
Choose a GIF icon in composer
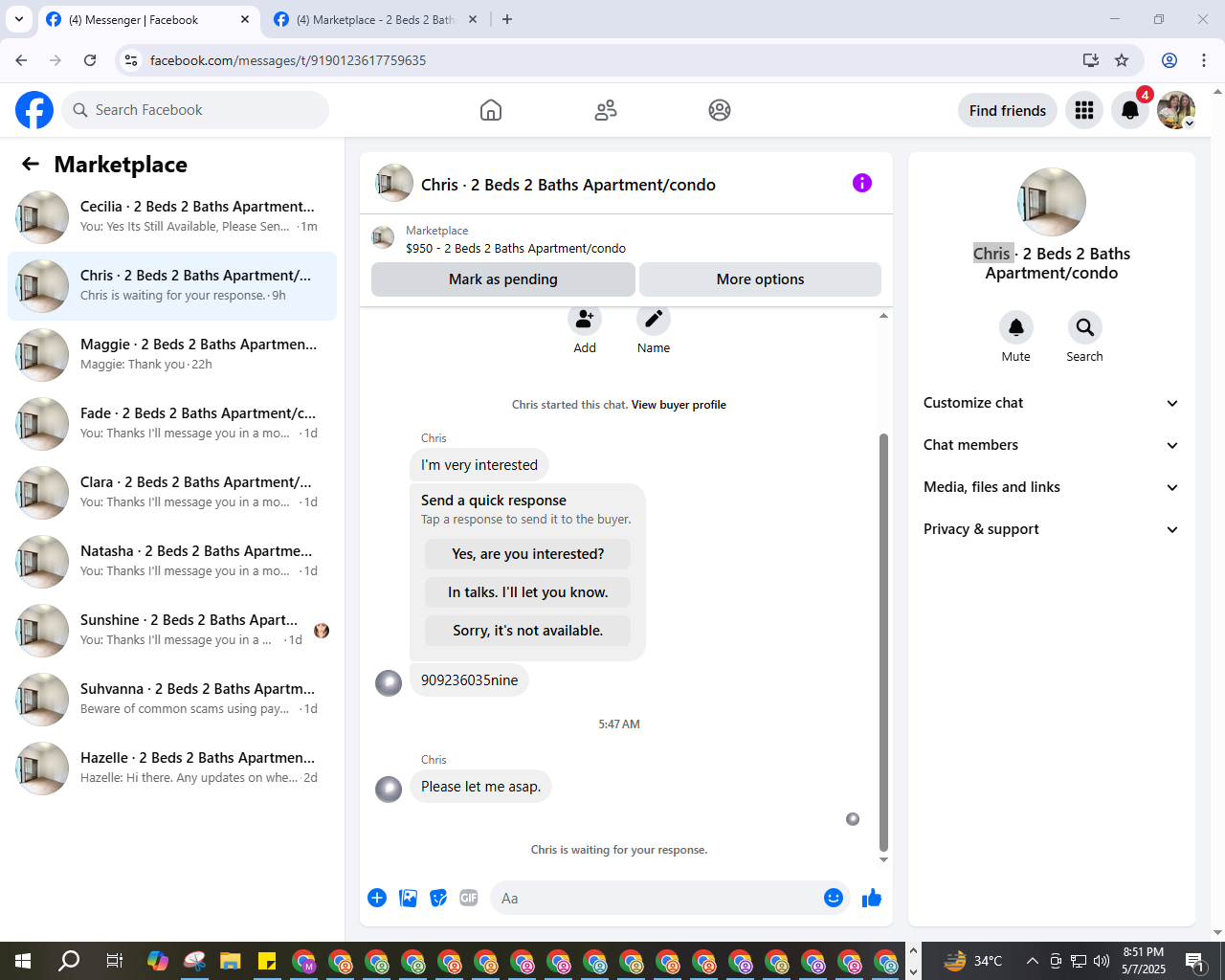[x=468, y=898]
